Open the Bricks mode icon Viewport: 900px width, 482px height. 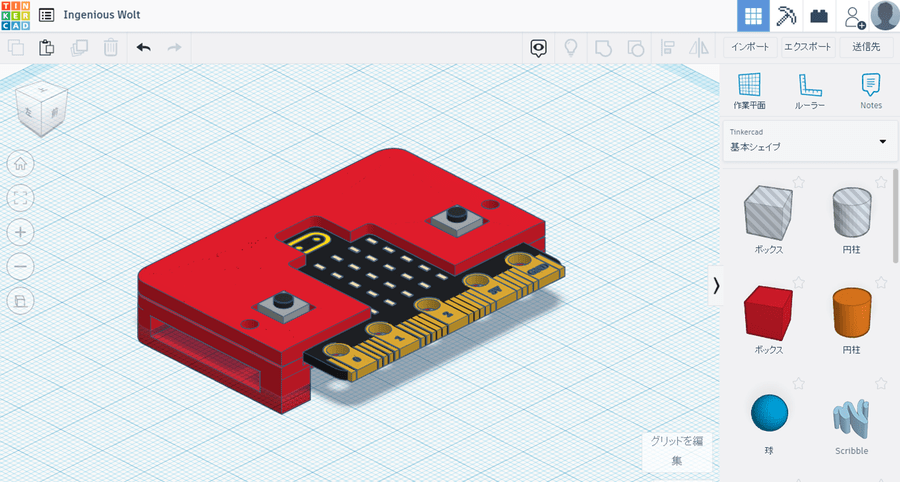pos(818,16)
